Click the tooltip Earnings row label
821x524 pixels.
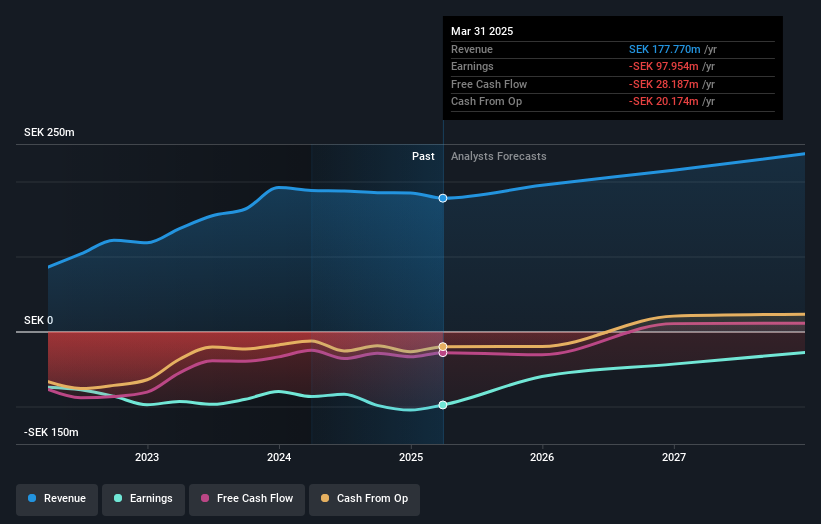point(472,66)
